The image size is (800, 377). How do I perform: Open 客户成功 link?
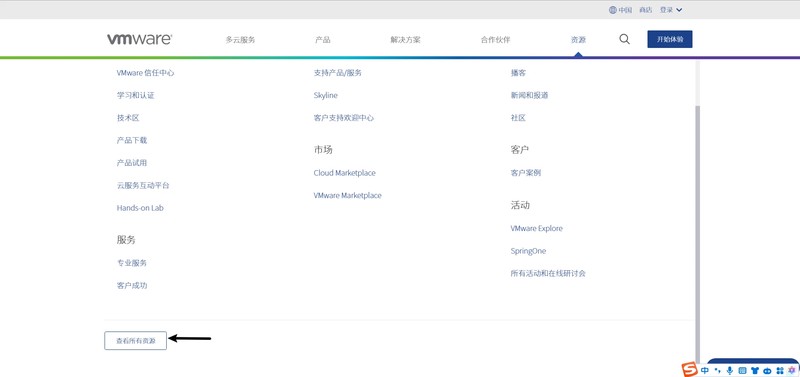132,286
